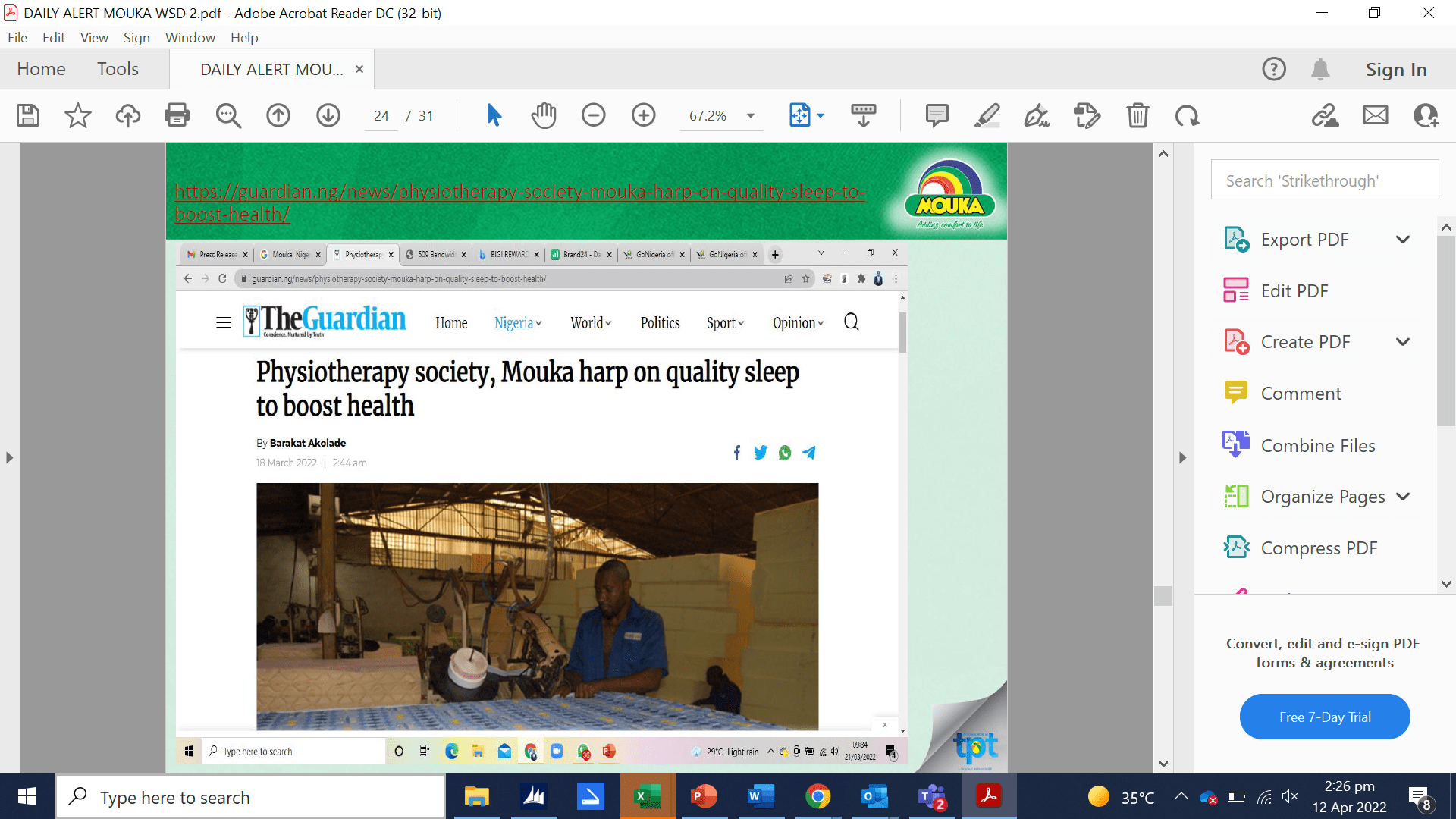Add a sticky note comment
This screenshot has width=1456, height=819.
coord(937,115)
